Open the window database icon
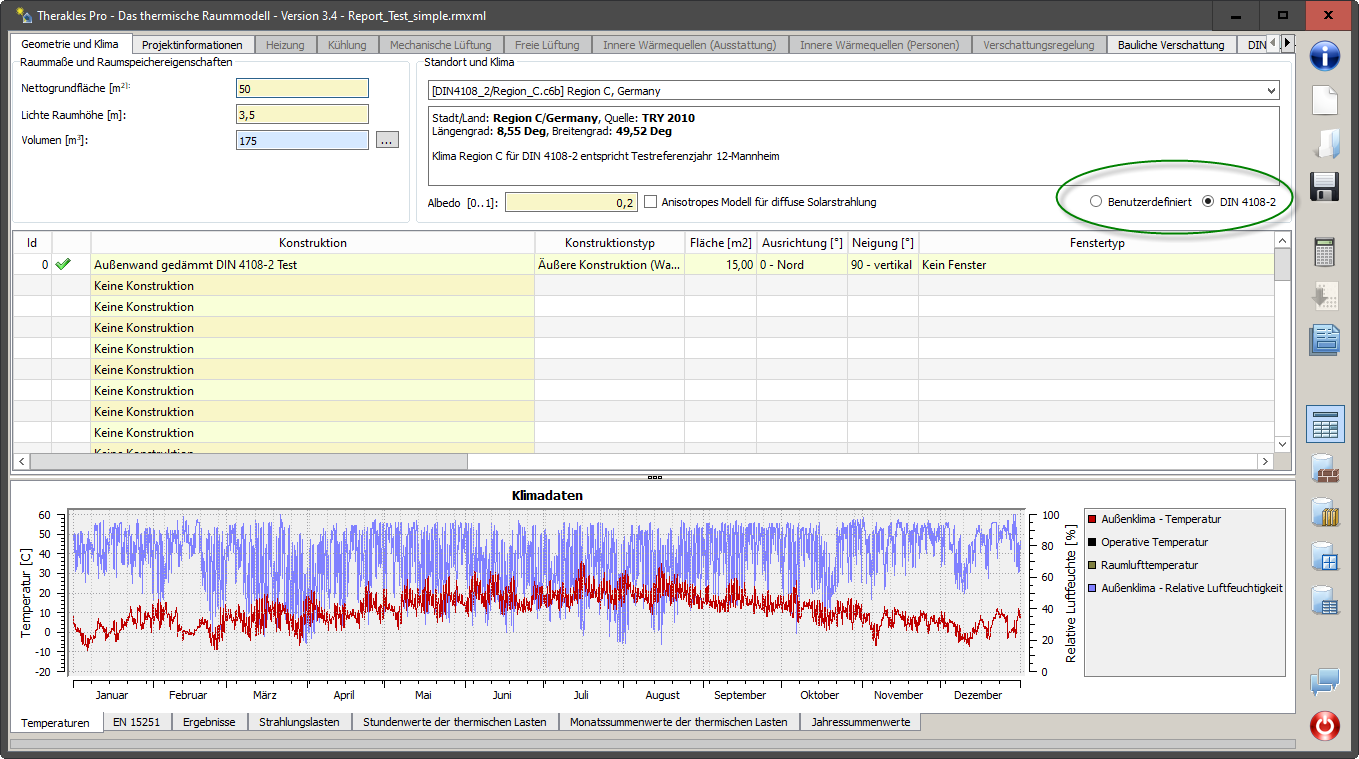This screenshot has width=1359, height=759. click(x=1325, y=556)
